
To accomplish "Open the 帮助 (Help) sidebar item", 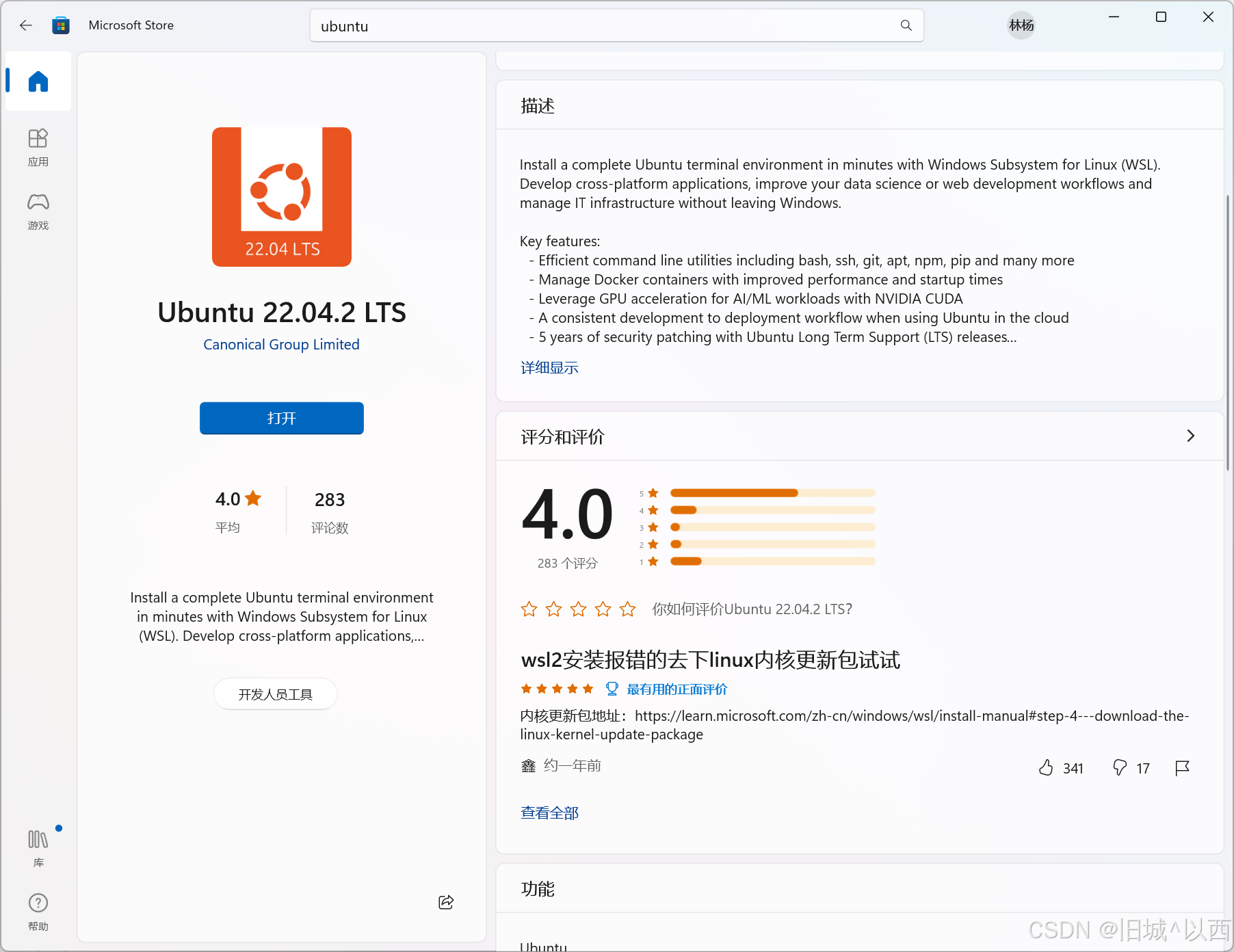I will [38, 912].
